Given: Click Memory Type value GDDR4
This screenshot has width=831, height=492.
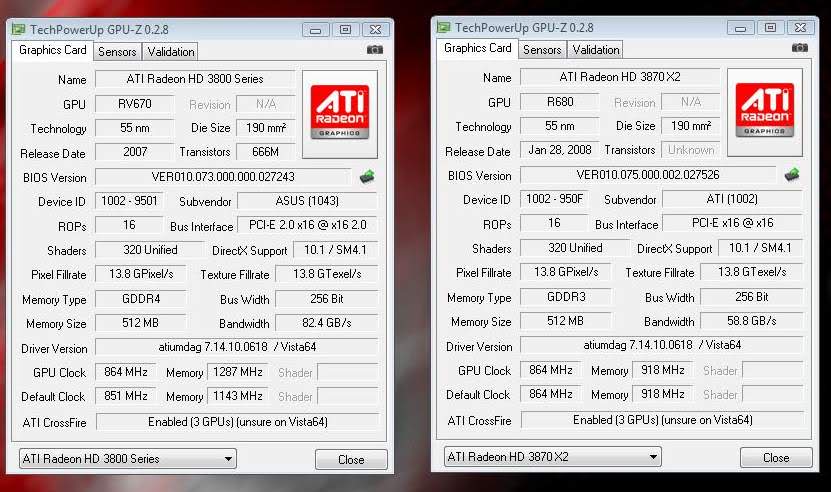Looking at the screenshot, I should tap(141, 298).
